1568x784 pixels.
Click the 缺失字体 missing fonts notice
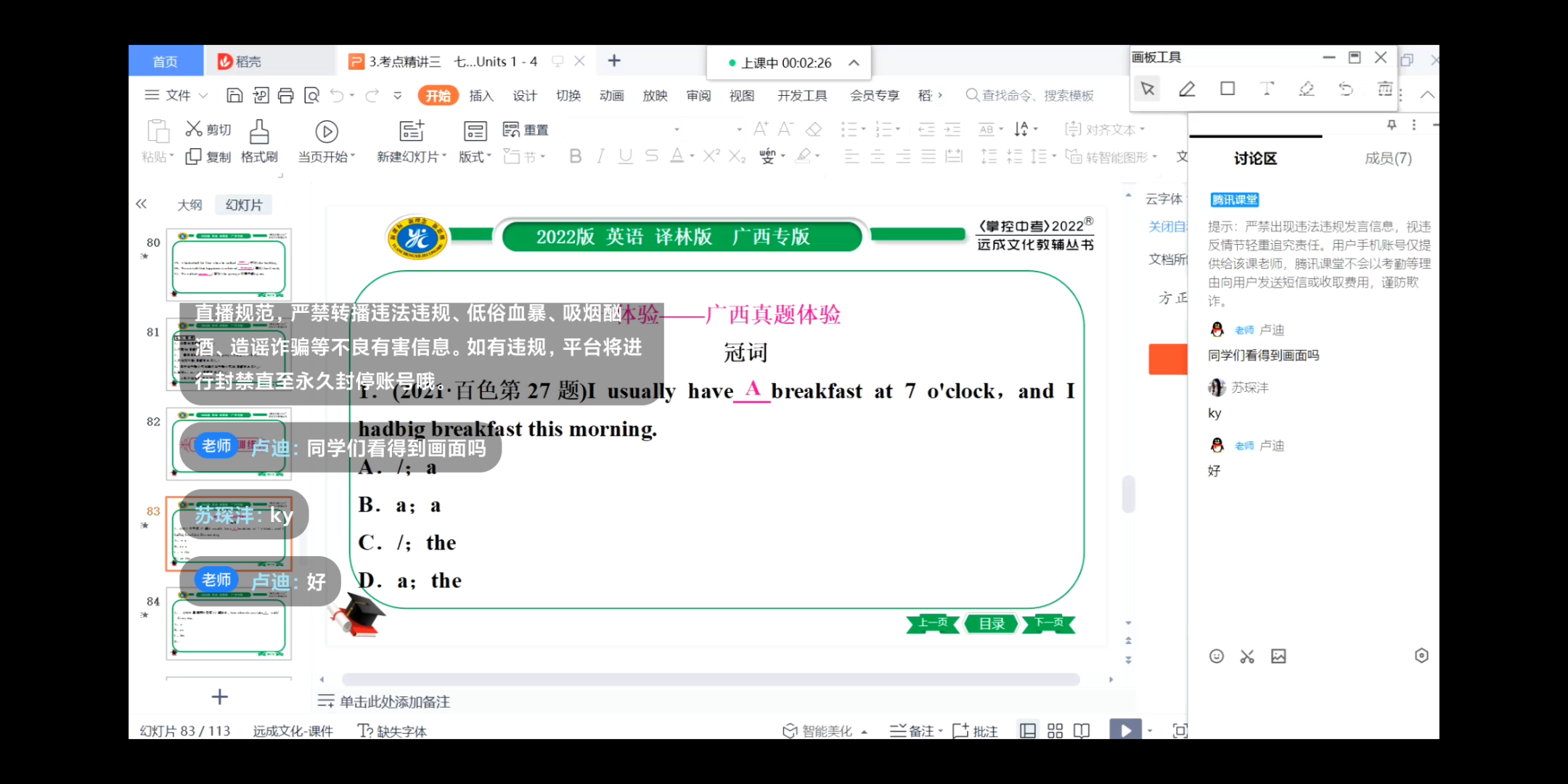[393, 731]
